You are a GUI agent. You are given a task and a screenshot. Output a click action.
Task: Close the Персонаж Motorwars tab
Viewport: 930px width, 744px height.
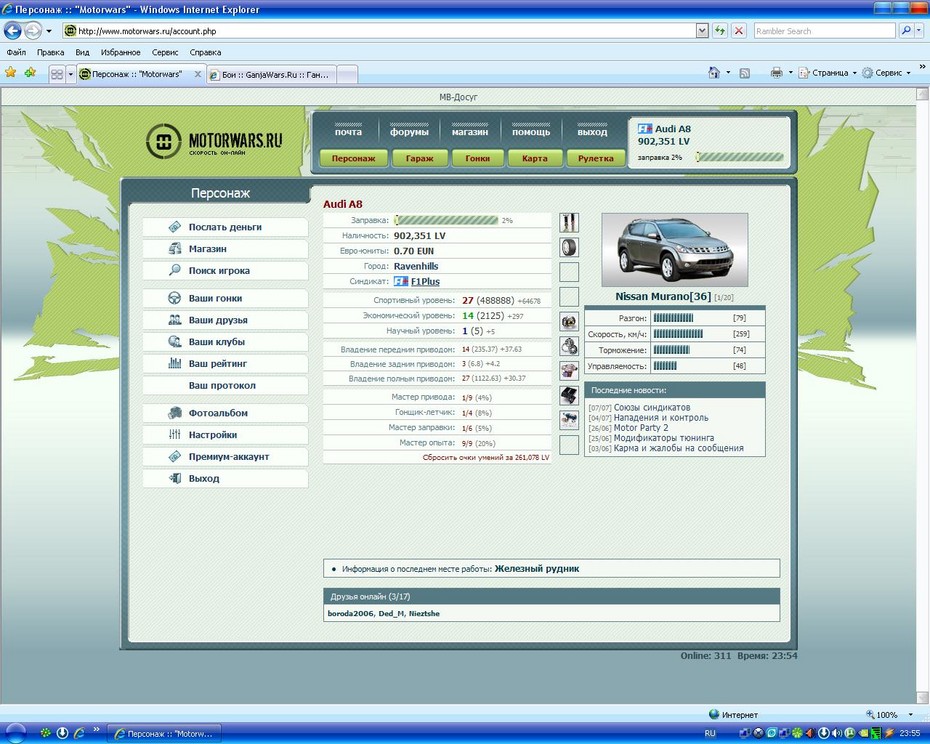click(198, 74)
